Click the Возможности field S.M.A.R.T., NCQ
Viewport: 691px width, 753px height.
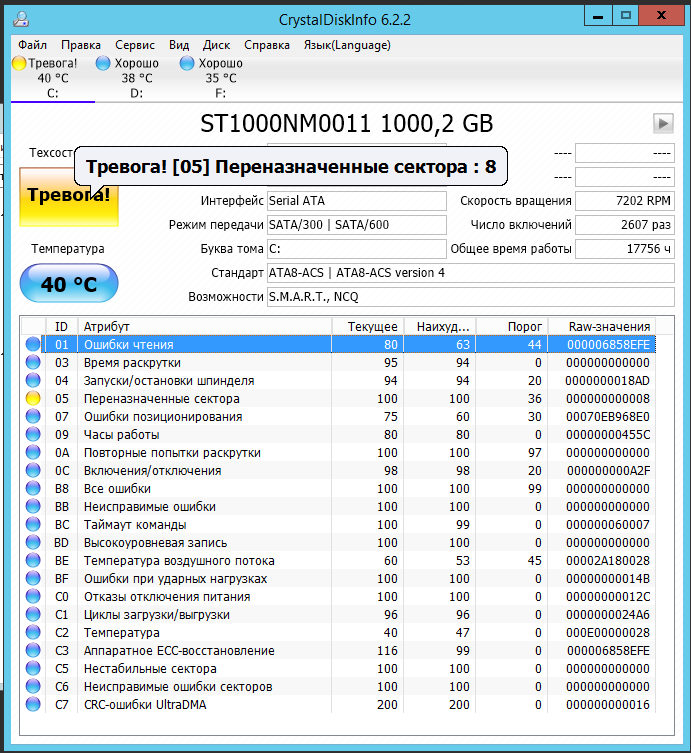pyautogui.click(x=471, y=297)
